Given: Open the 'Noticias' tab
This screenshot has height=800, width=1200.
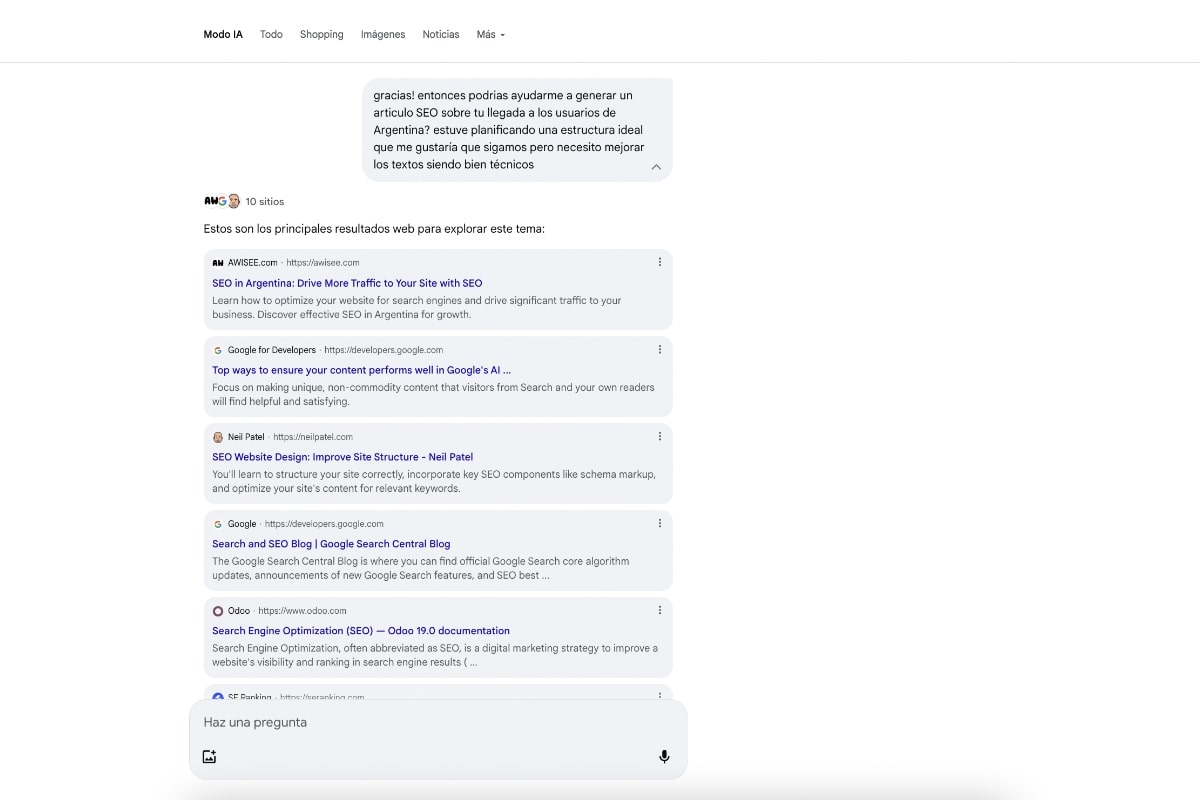Looking at the screenshot, I should pyautogui.click(x=440, y=34).
